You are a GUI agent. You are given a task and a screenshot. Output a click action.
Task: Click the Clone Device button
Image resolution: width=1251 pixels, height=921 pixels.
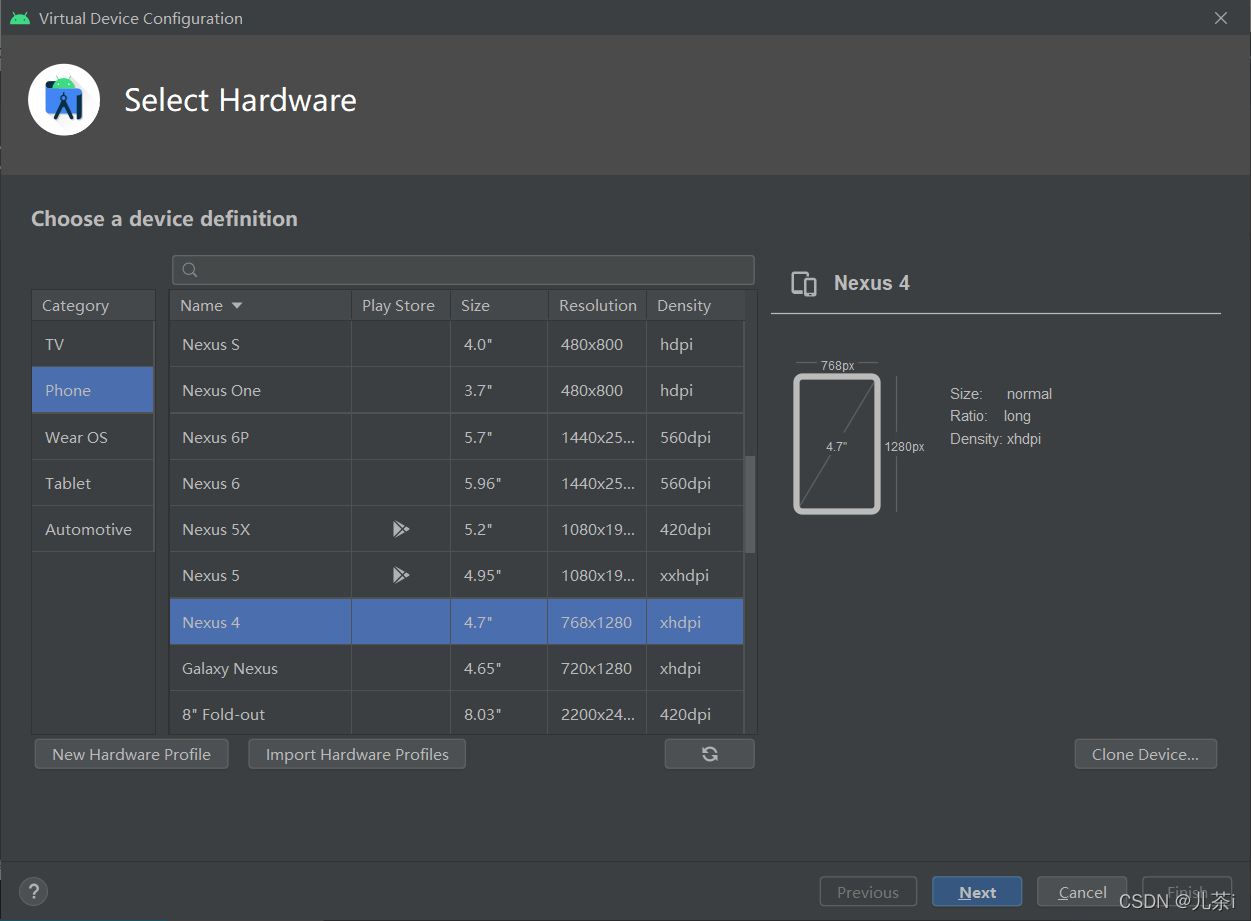(1146, 754)
